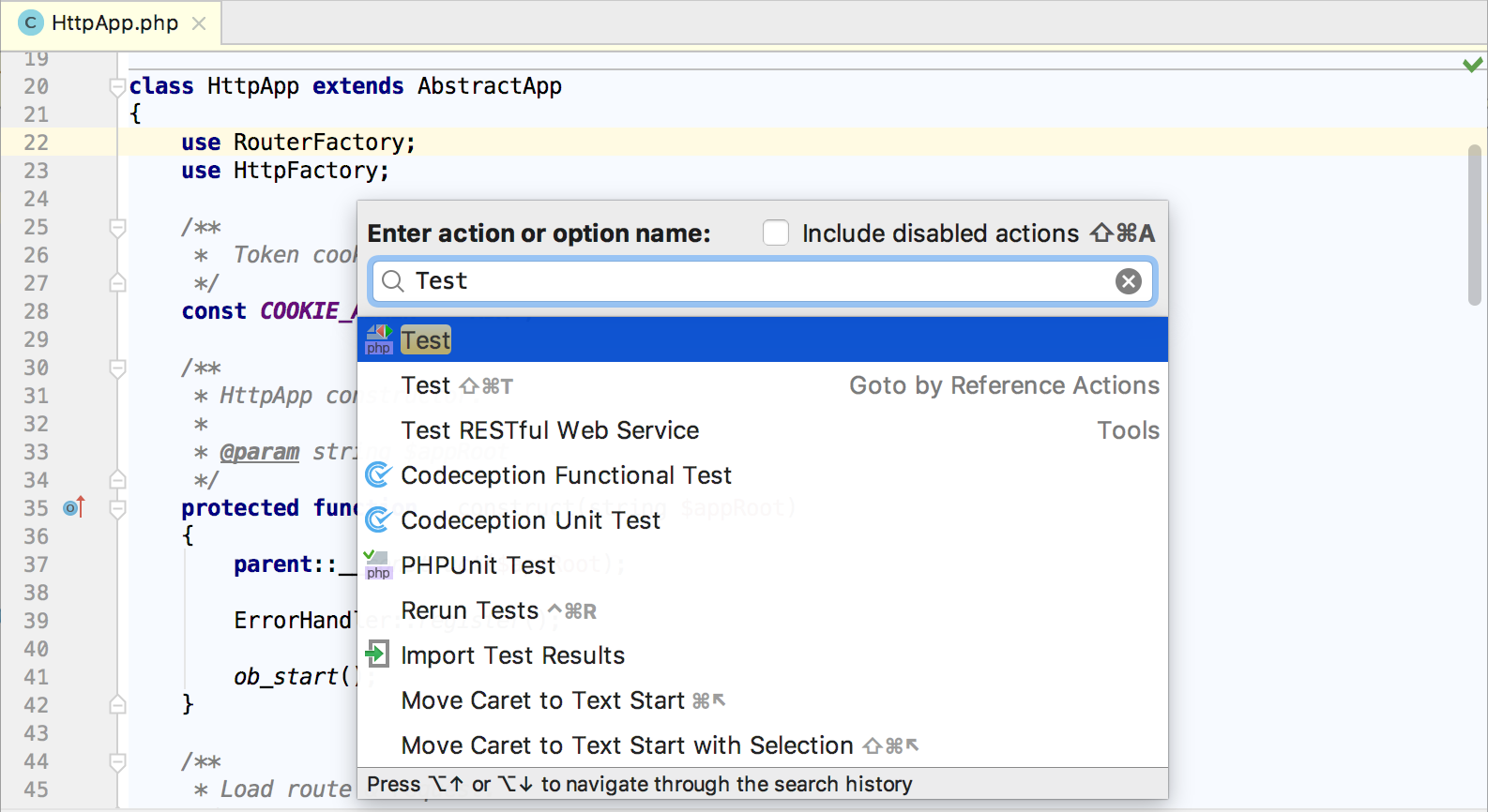Click AbstractApp class name
Image resolution: width=1488 pixels, height=812 pixels.
pos(490,86)
